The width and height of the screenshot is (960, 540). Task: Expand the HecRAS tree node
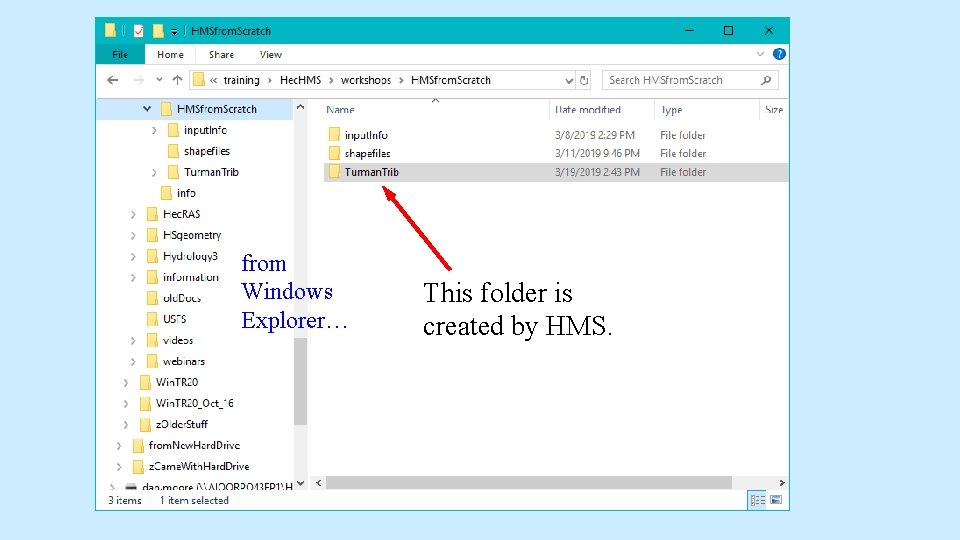pyautogui.click(x=133, y=214)
